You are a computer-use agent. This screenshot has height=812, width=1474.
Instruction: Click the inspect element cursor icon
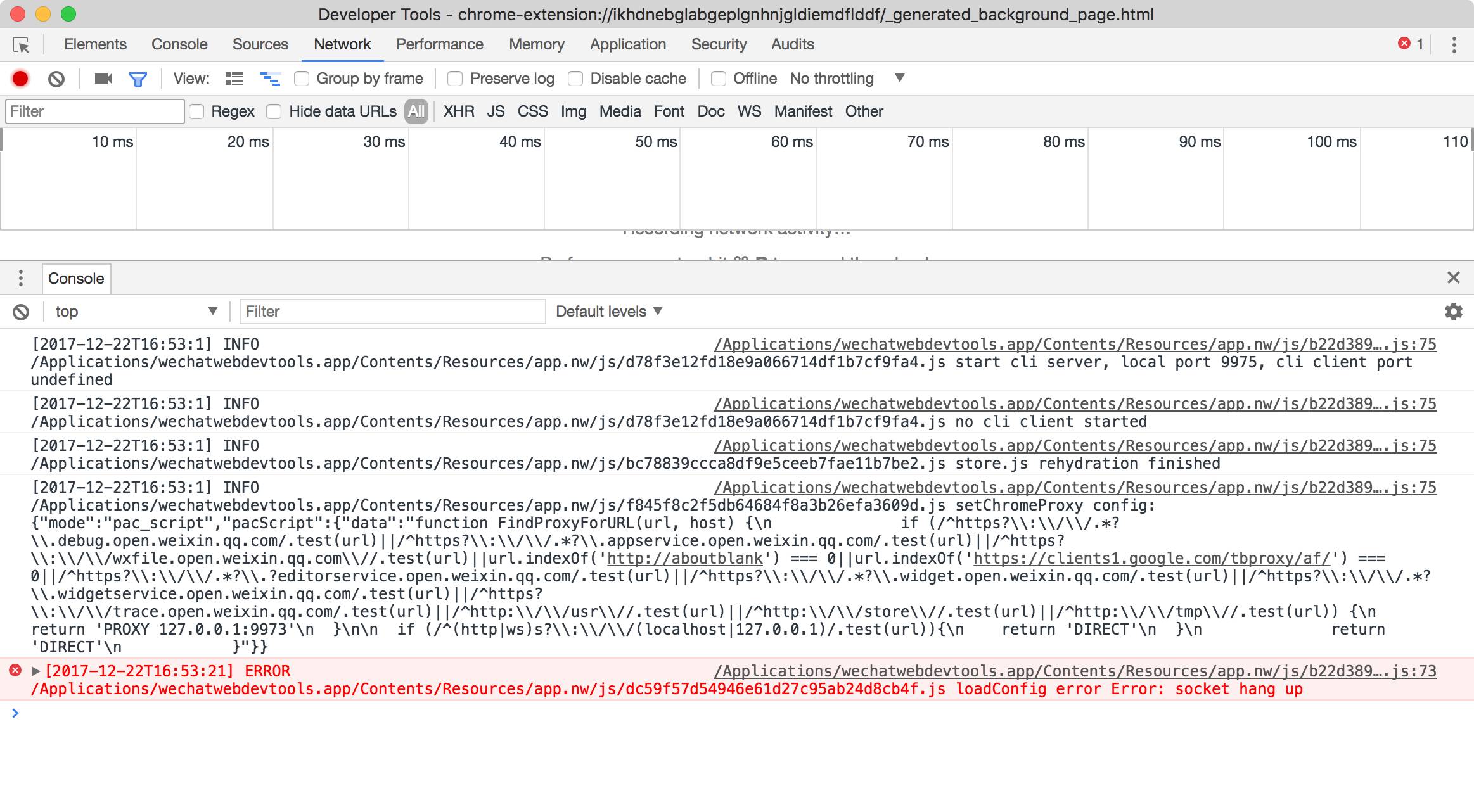click(21, 45)
